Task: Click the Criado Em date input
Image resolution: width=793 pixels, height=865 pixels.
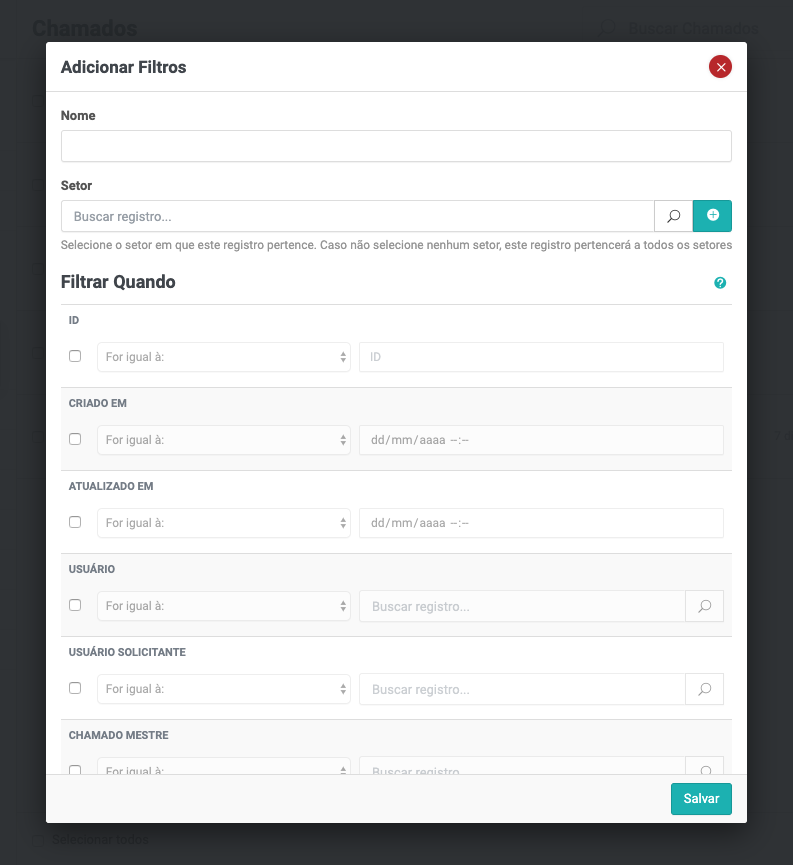Action: 540,440
